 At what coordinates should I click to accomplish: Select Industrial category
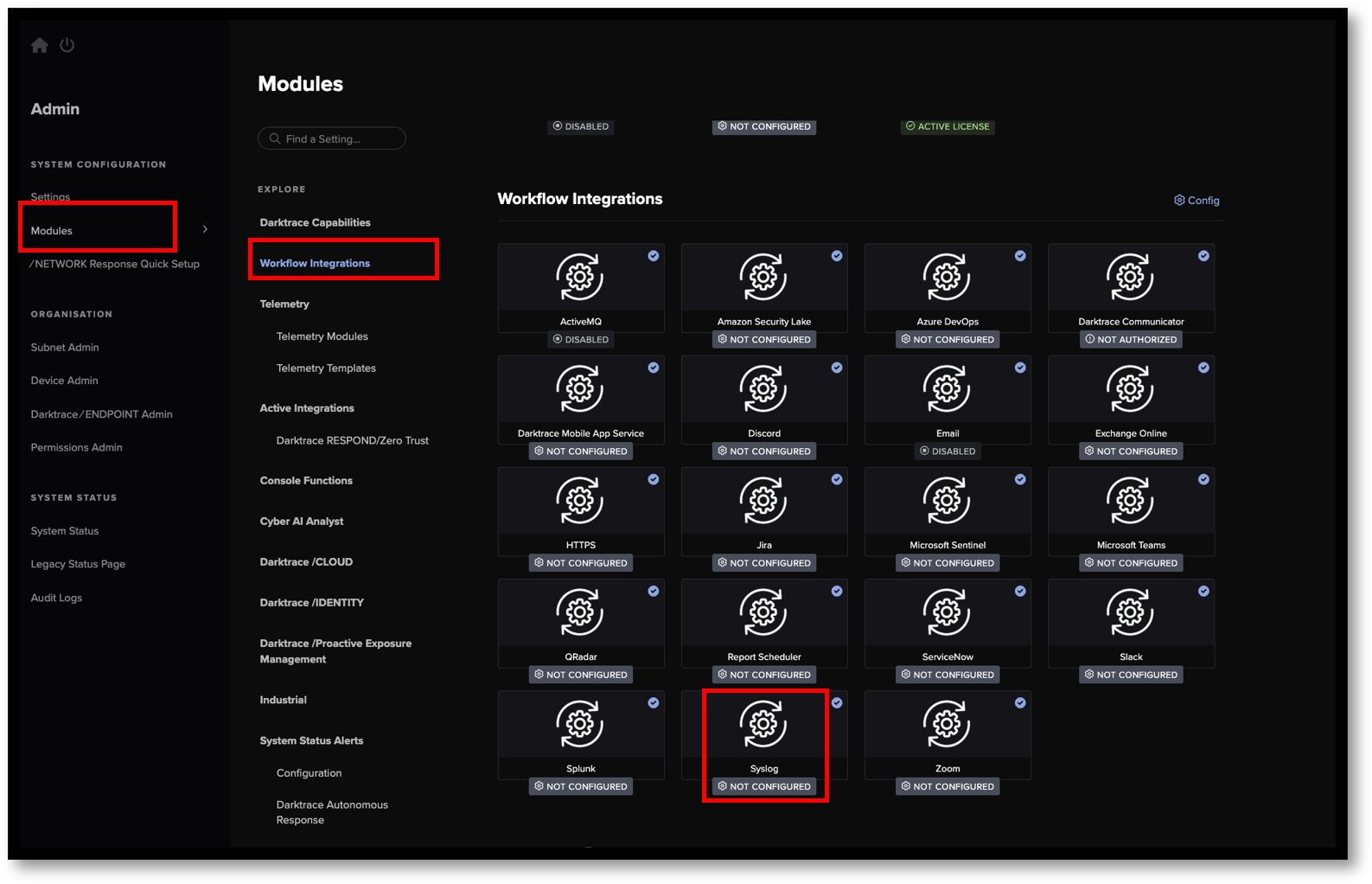283,700
